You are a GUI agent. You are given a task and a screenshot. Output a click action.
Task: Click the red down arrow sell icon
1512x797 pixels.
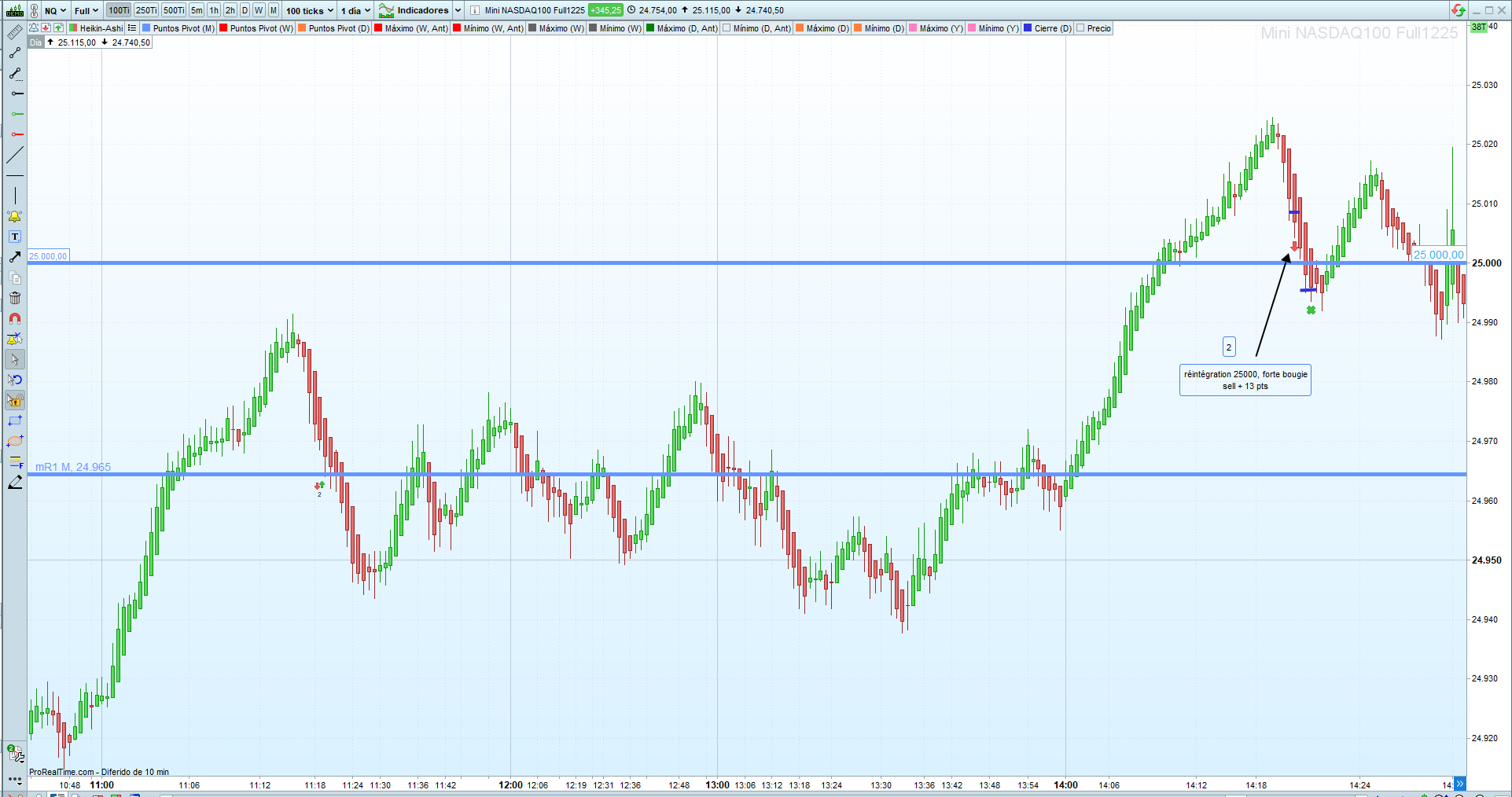coord(46,28)
